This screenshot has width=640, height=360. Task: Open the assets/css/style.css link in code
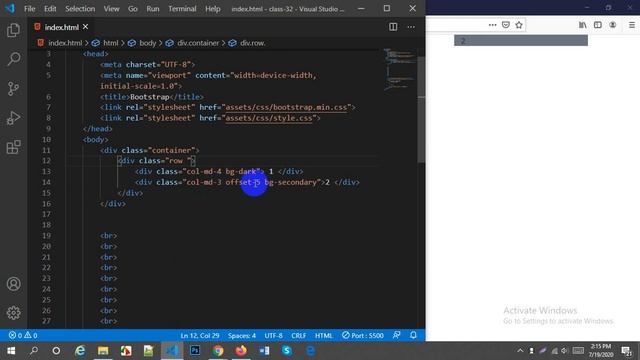click(269, 118)
